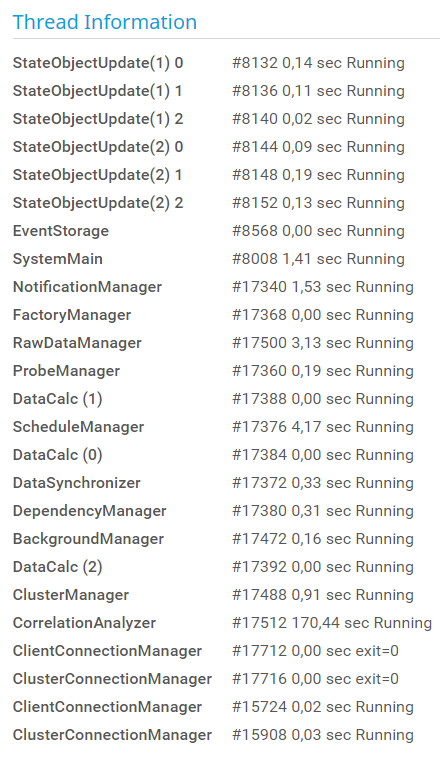440x757 pixels.
Task: Click ClusterConnectionManager status #17716 exit=0
Action: [x=315, y=679]
